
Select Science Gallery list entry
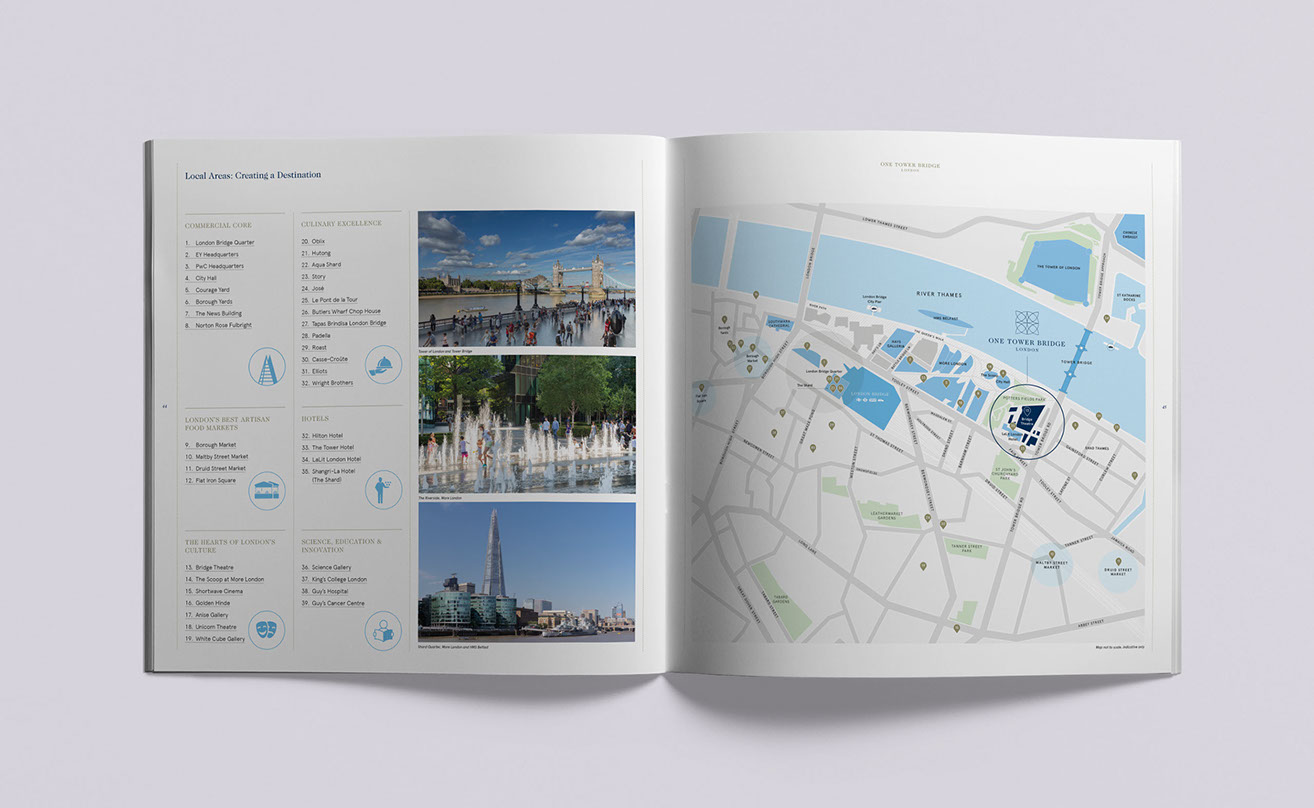(x=331, y=568)
